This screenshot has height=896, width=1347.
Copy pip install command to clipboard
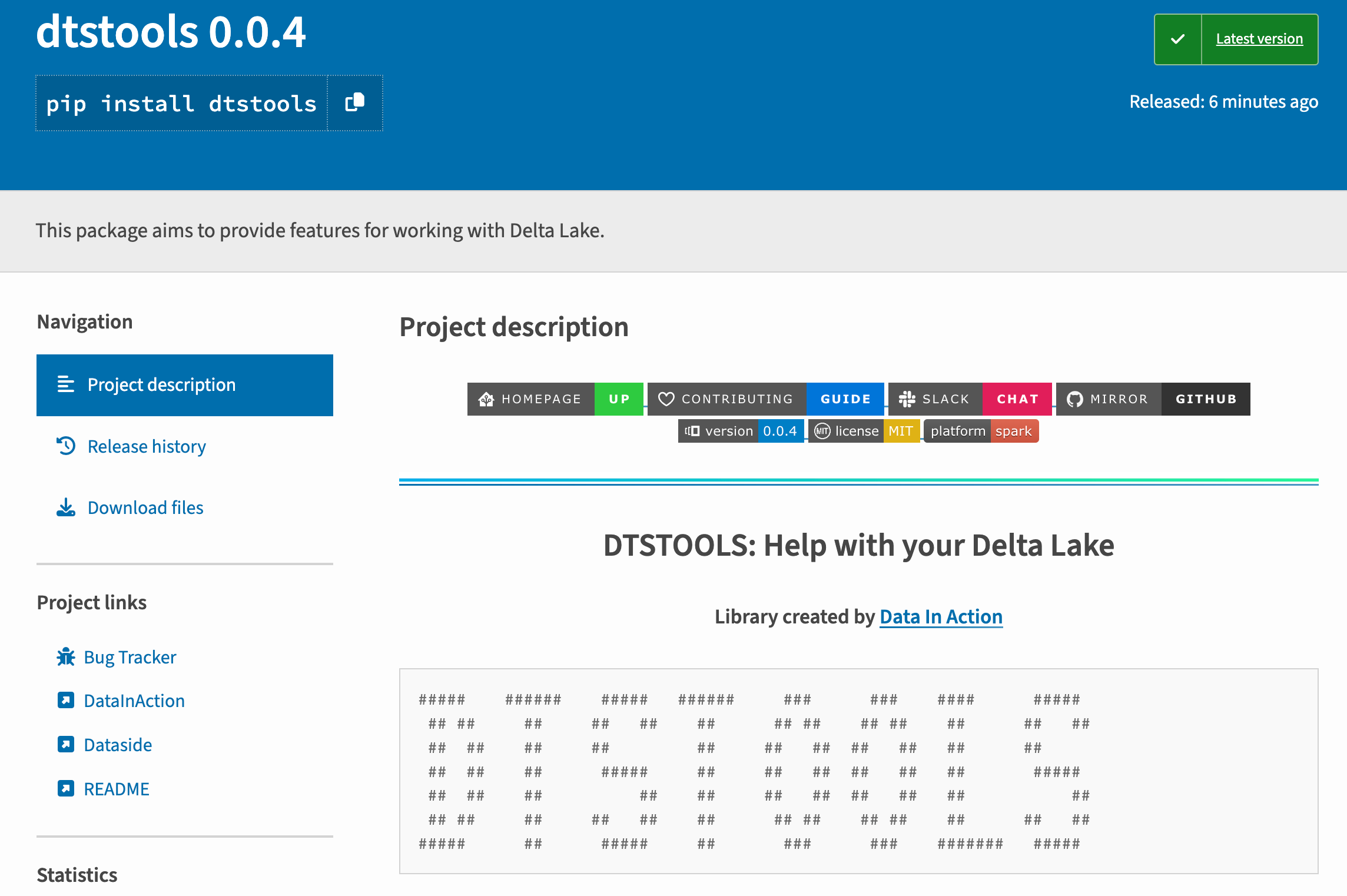coord(355,103)
